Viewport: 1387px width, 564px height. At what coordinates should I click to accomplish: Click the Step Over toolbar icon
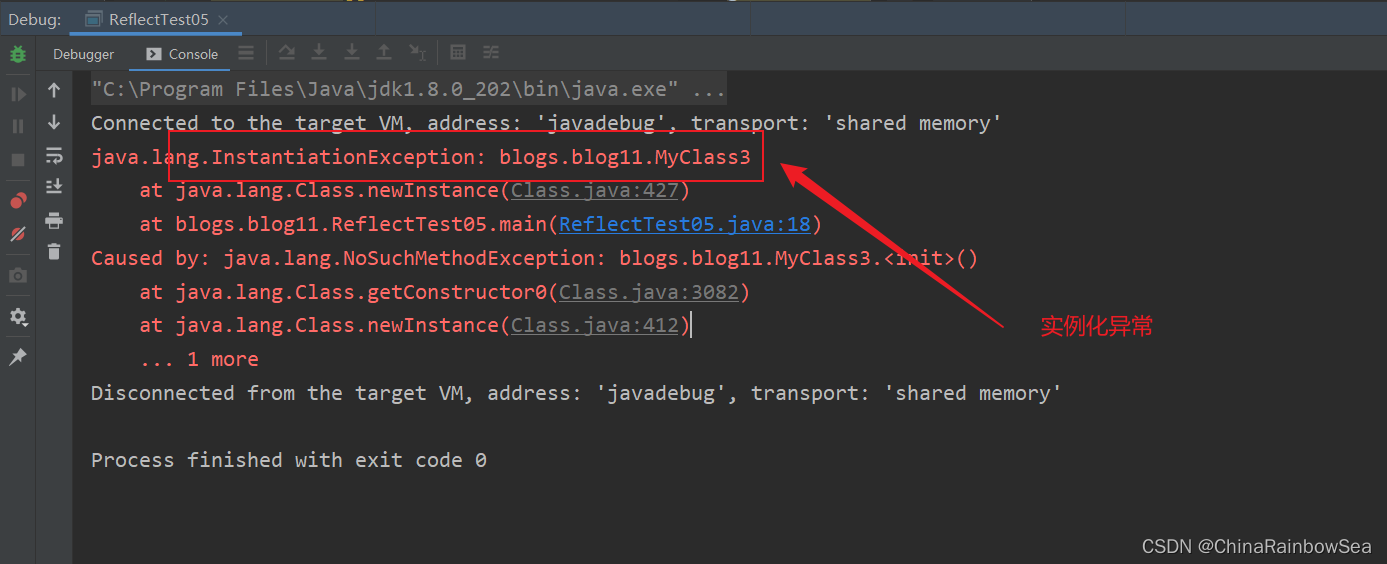pos(287,53)
